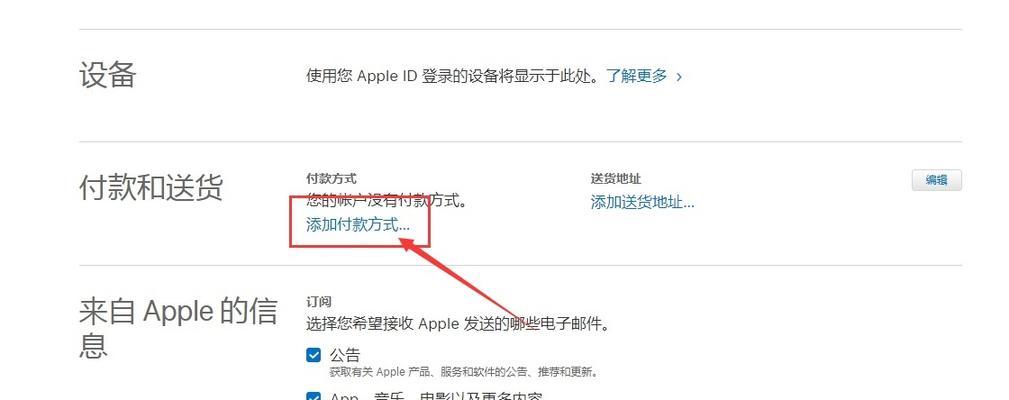Screen dimensions: 1009x400
Task: Click the 获取有关 Apple 产品 description text
Action: coord(464,372)
